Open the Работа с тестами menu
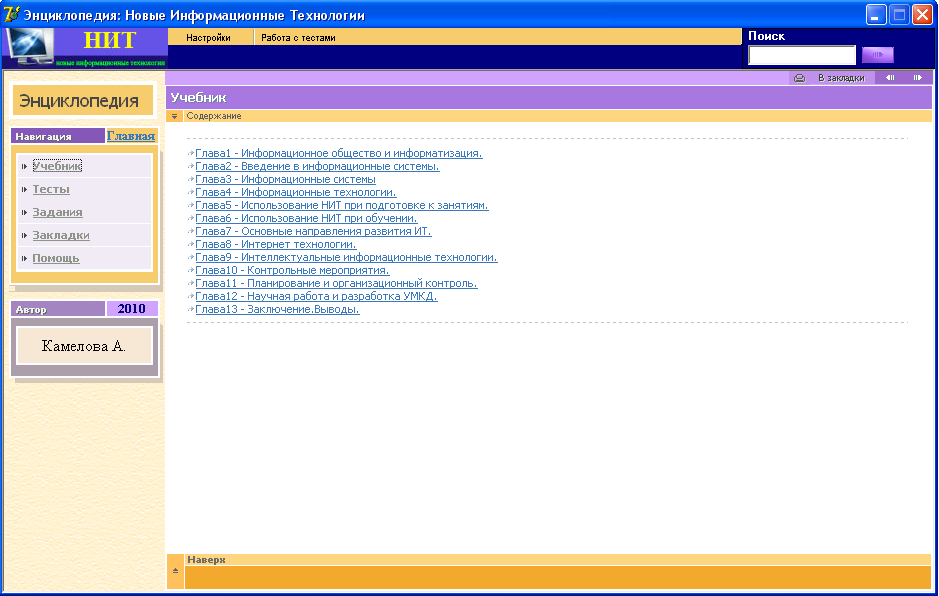939x596 pixels. 298,37
